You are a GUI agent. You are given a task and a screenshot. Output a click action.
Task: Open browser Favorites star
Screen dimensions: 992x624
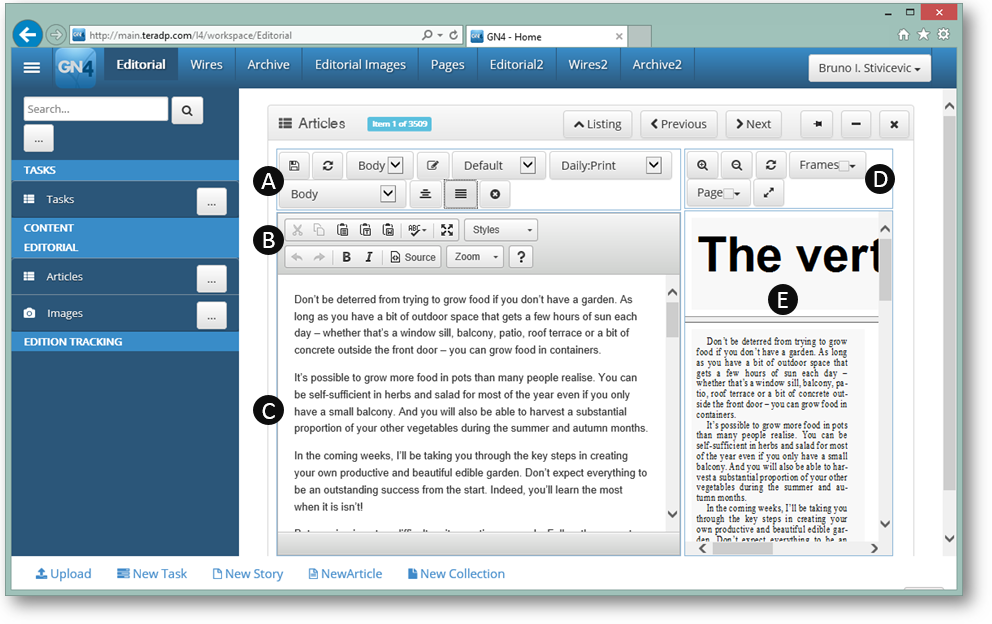point(924,35)
